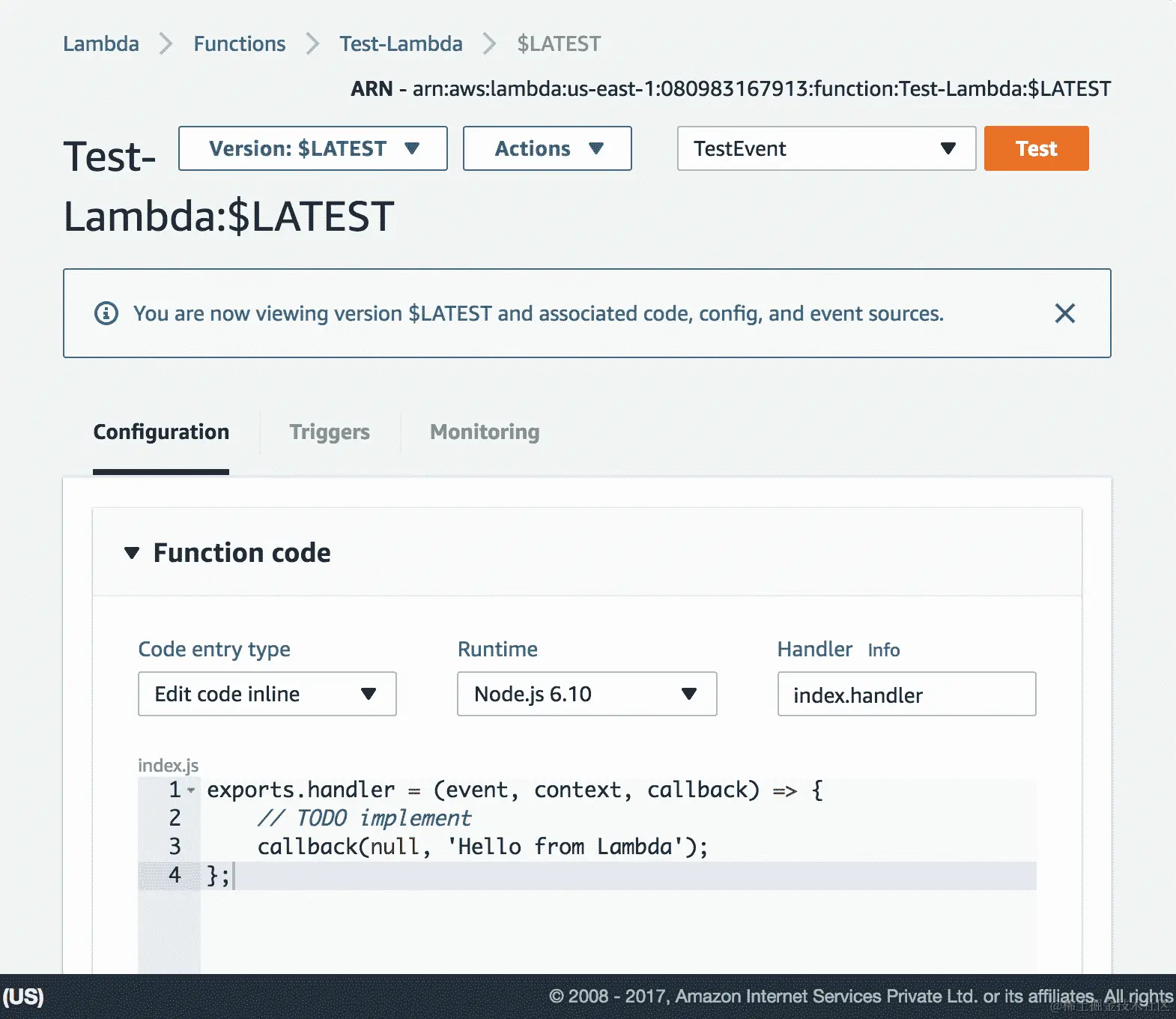Open the Version: $LATEST dropdown

(313, 148)
